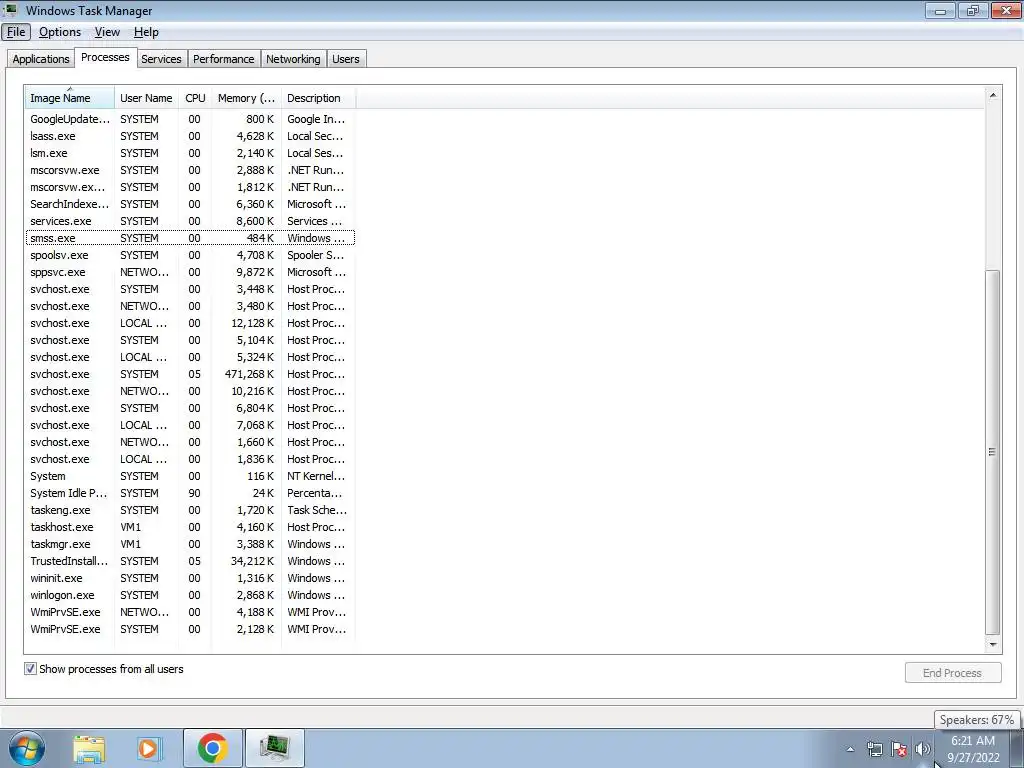Sort by Description column header
Viewport: 1024px width, 768px height.
click(x=318, y=98)
